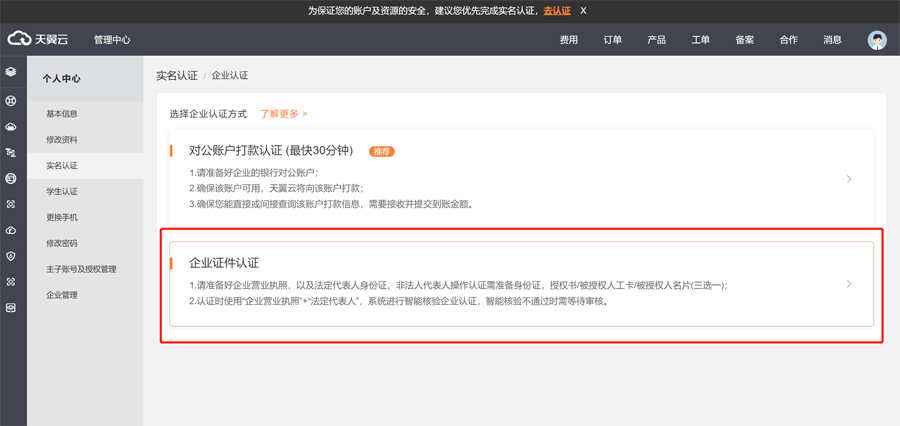Select 学生认证 in the sidebar
900x426 pixels.
click(x=85, y=191)
